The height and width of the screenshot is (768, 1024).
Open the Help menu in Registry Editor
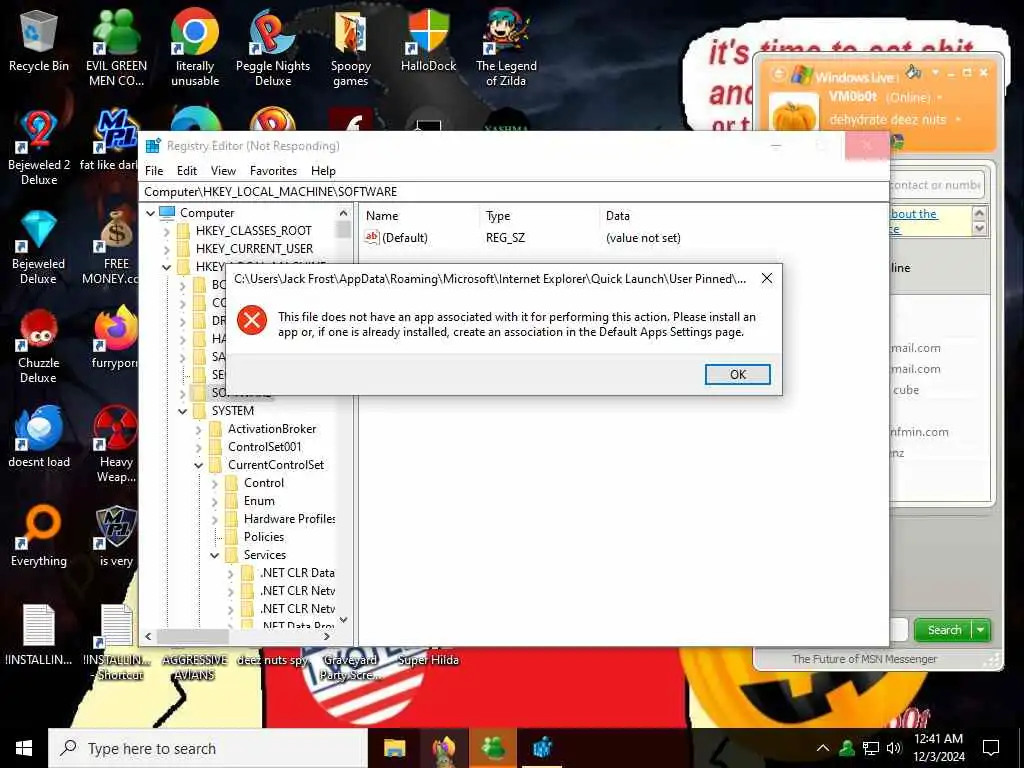(323, 171)
